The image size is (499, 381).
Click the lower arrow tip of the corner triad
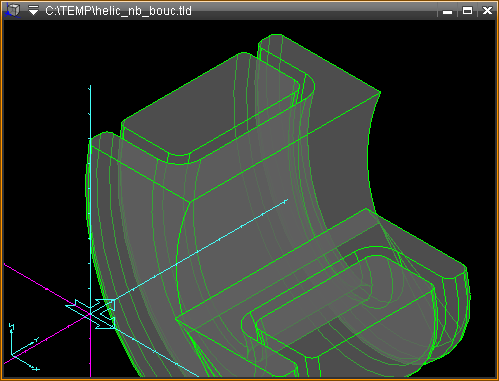coord(36,369)
